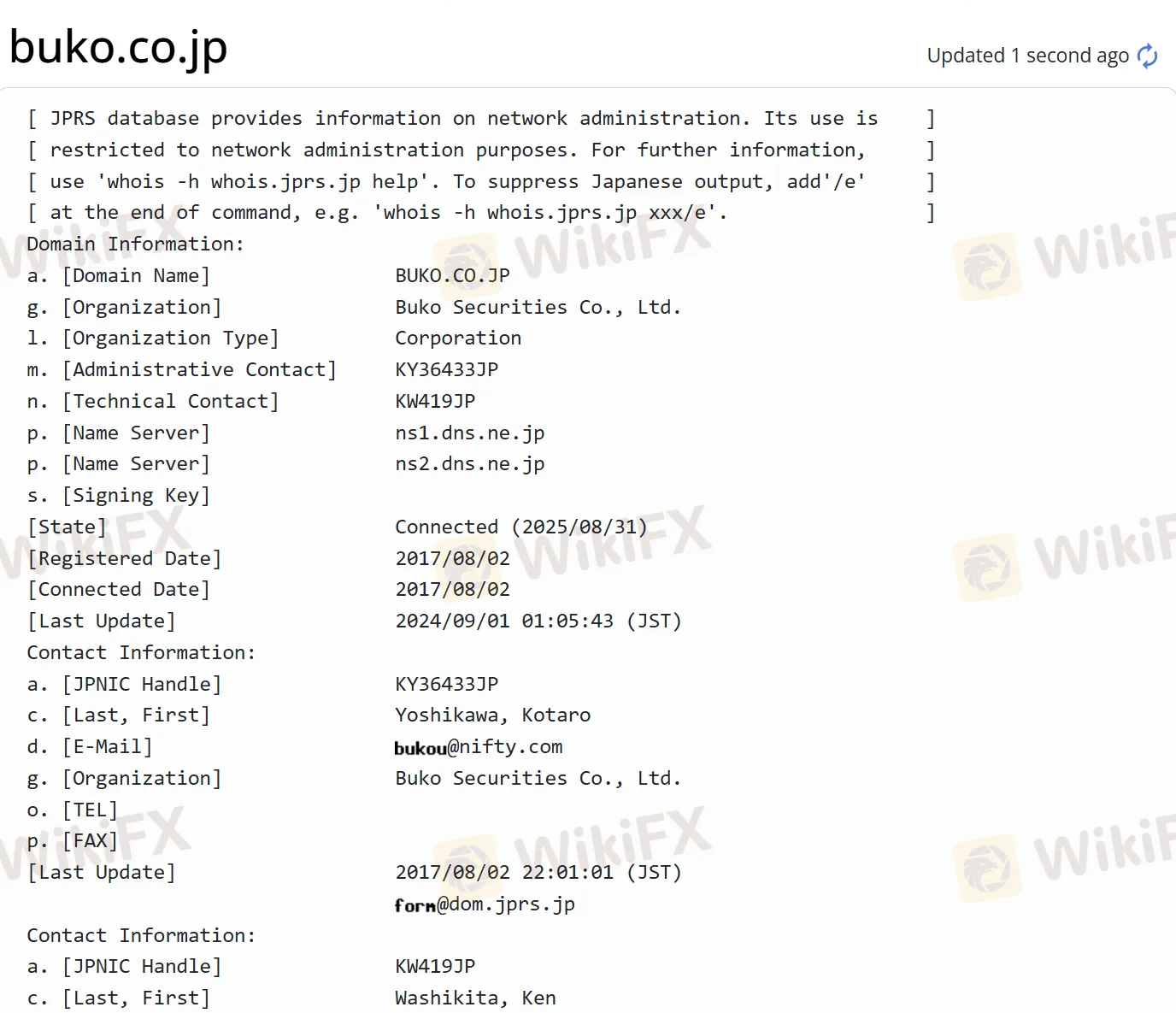Image resolution: width=1176 pixels, height=1013 pixels.
Task: Click the '[Organization Type]' field label
Action: click(170, 338)
